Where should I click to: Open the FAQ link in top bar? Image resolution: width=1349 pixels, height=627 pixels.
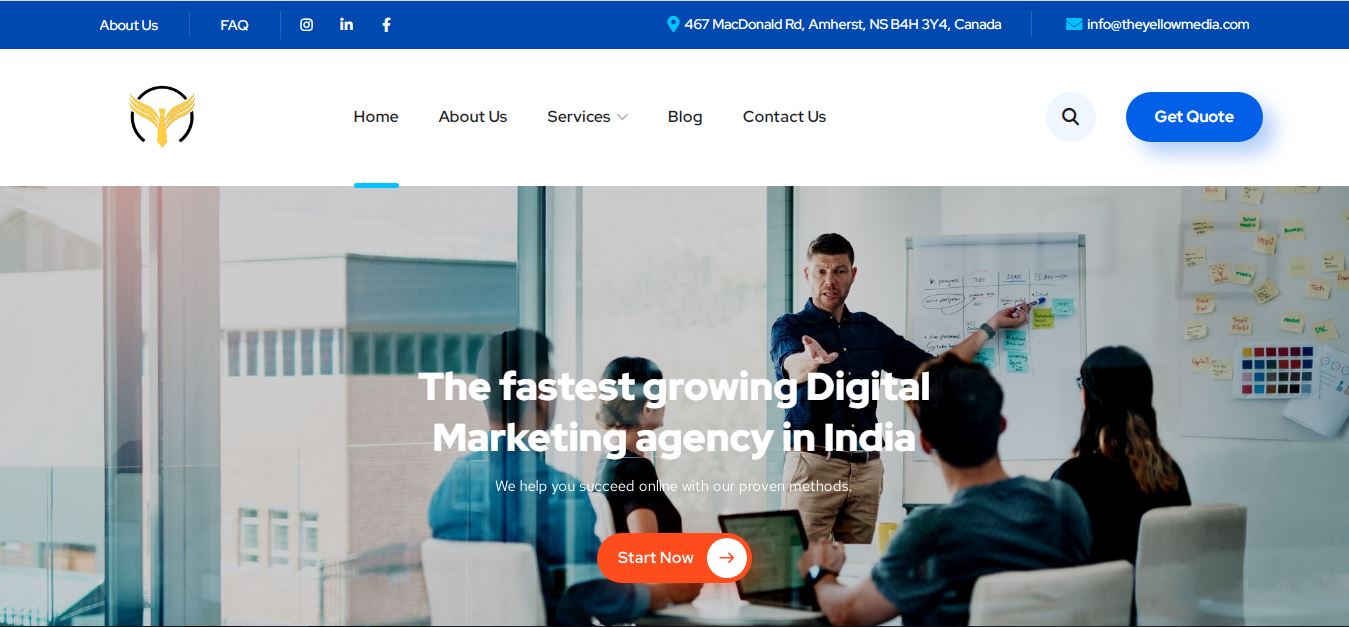click(x=234, y=25)
